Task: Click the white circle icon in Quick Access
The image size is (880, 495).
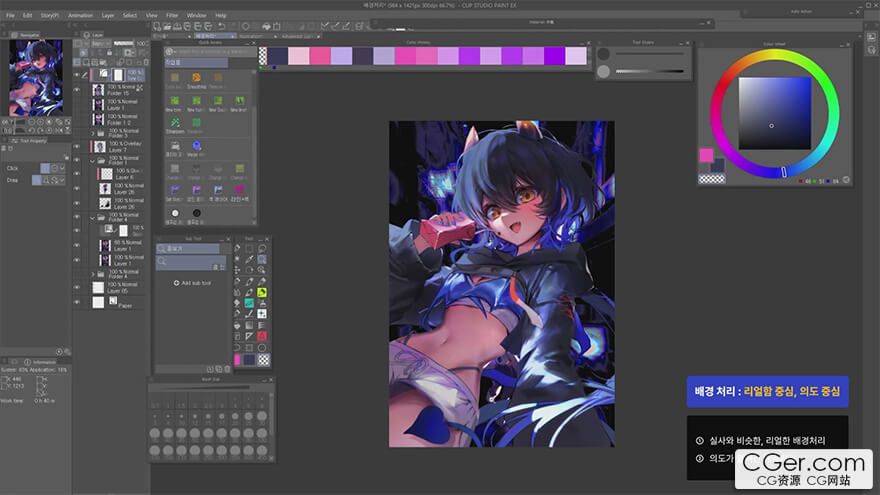Action: tap(176, 213)
